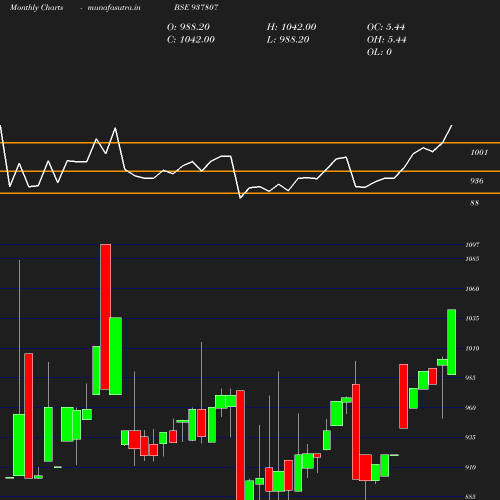Click the 960 price axis label
This screenshot has height=500, width=500.
[470, 408]
